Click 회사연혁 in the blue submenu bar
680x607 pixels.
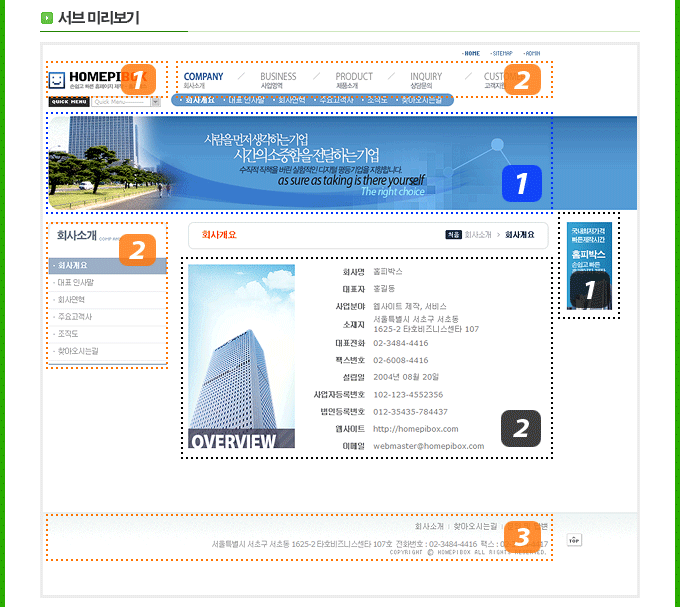point(292,100)
